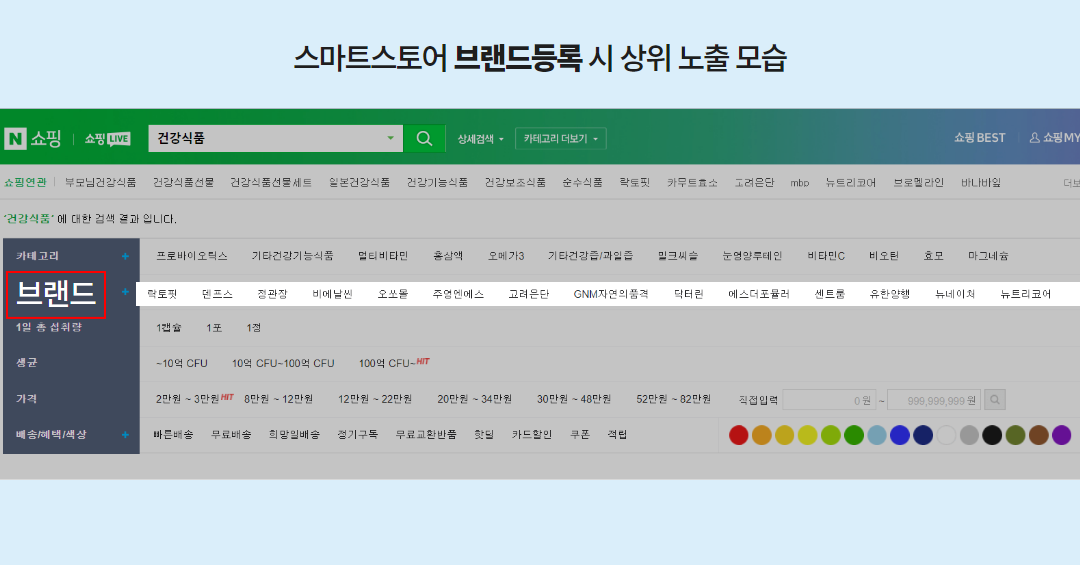Click the price range search icon
1080x565 pixels.
pos(995,400)
